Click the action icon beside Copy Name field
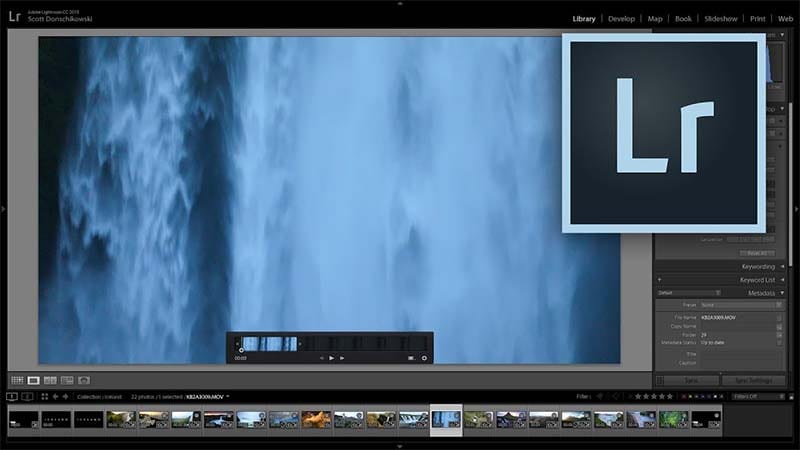The height and width of the screenshot is (450, 800). pyautogui.click(x=779, y=327)
